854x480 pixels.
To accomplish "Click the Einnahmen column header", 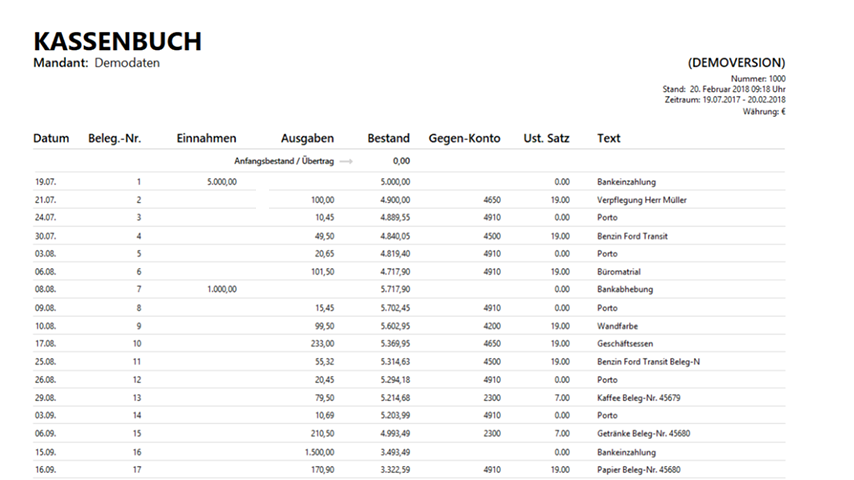I will coord(206,138).
